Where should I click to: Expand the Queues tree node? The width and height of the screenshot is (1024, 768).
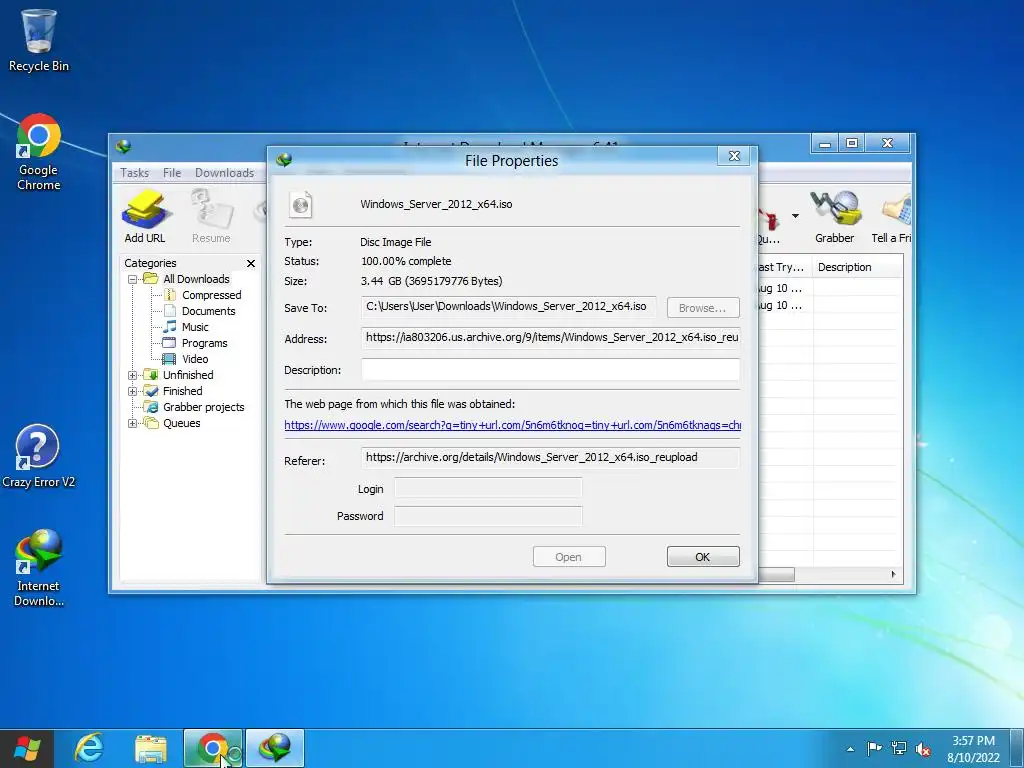coord(133,423)
